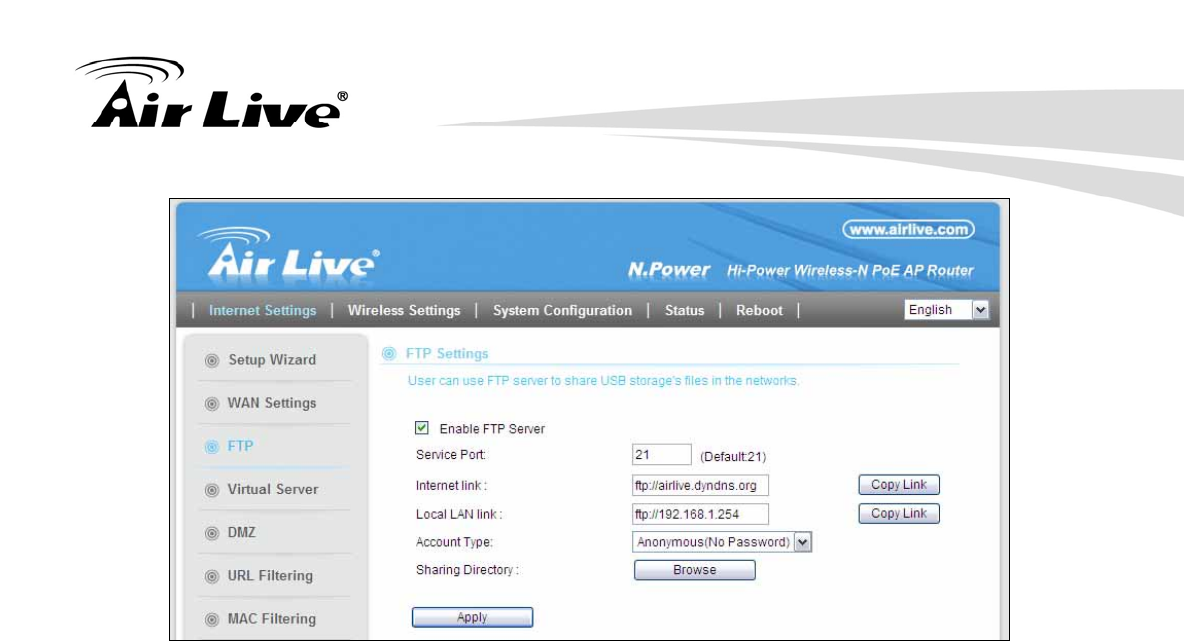1184x641 pixels.
Task: Click Copy Link for Internet link
Action: click(x=899, y=485)
